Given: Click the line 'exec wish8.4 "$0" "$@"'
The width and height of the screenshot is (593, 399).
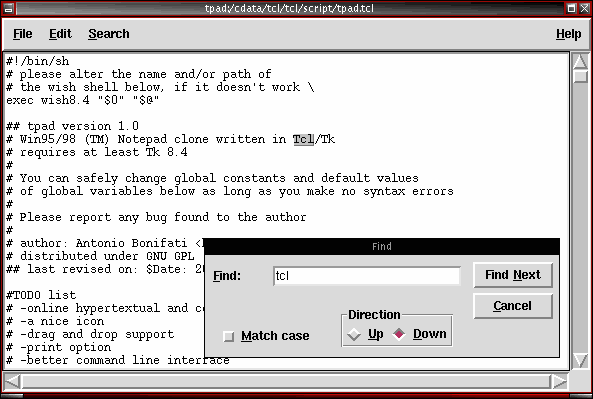Looking at the screenshot, I should [x=82, y=100].
